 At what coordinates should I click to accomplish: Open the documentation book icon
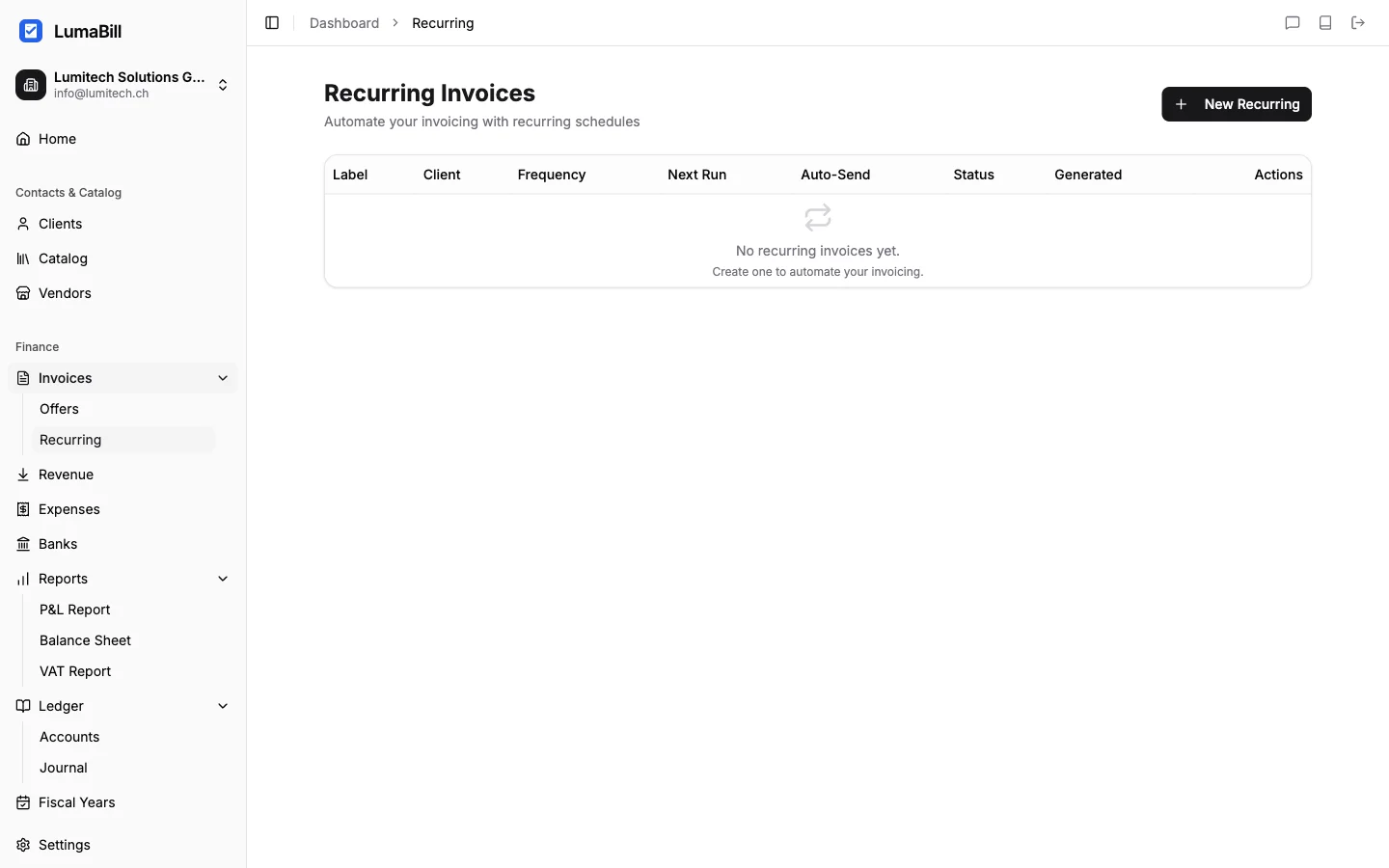click(1324, 23)
